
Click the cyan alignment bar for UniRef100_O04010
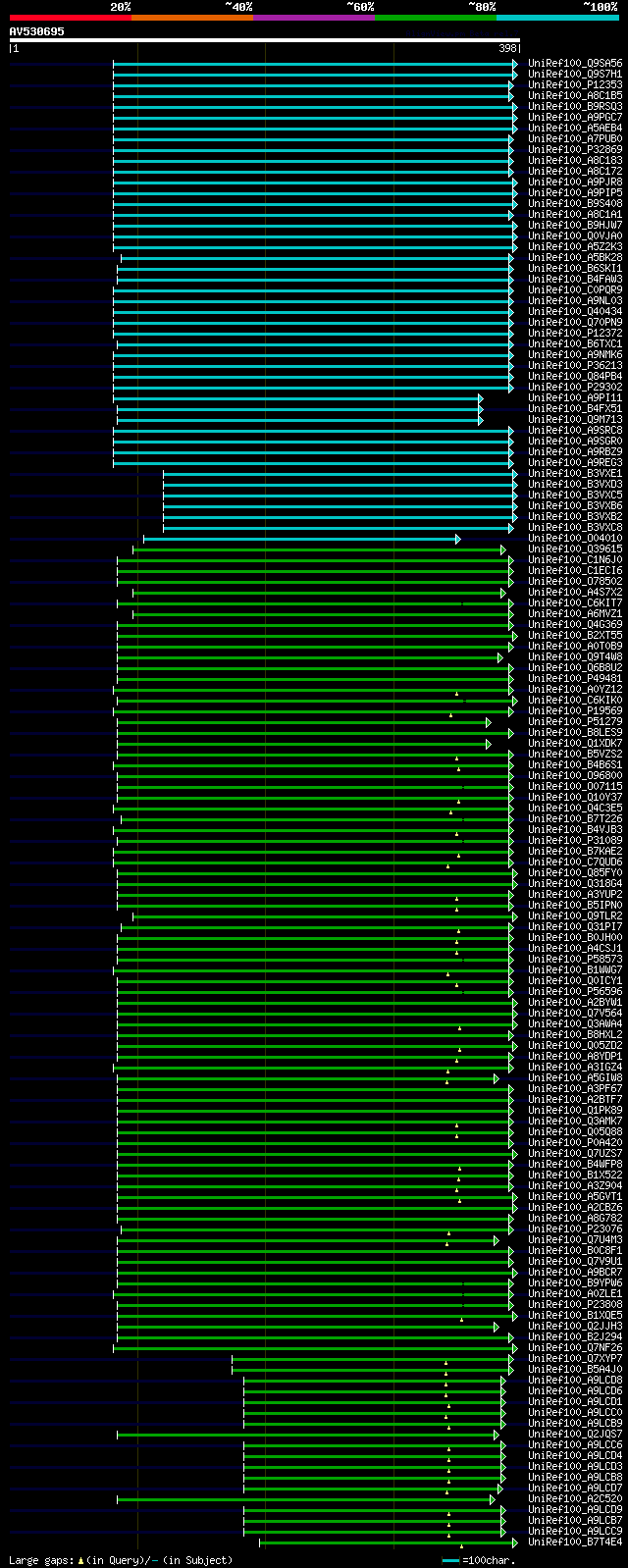pyautogui.click(x=300, y=539)
